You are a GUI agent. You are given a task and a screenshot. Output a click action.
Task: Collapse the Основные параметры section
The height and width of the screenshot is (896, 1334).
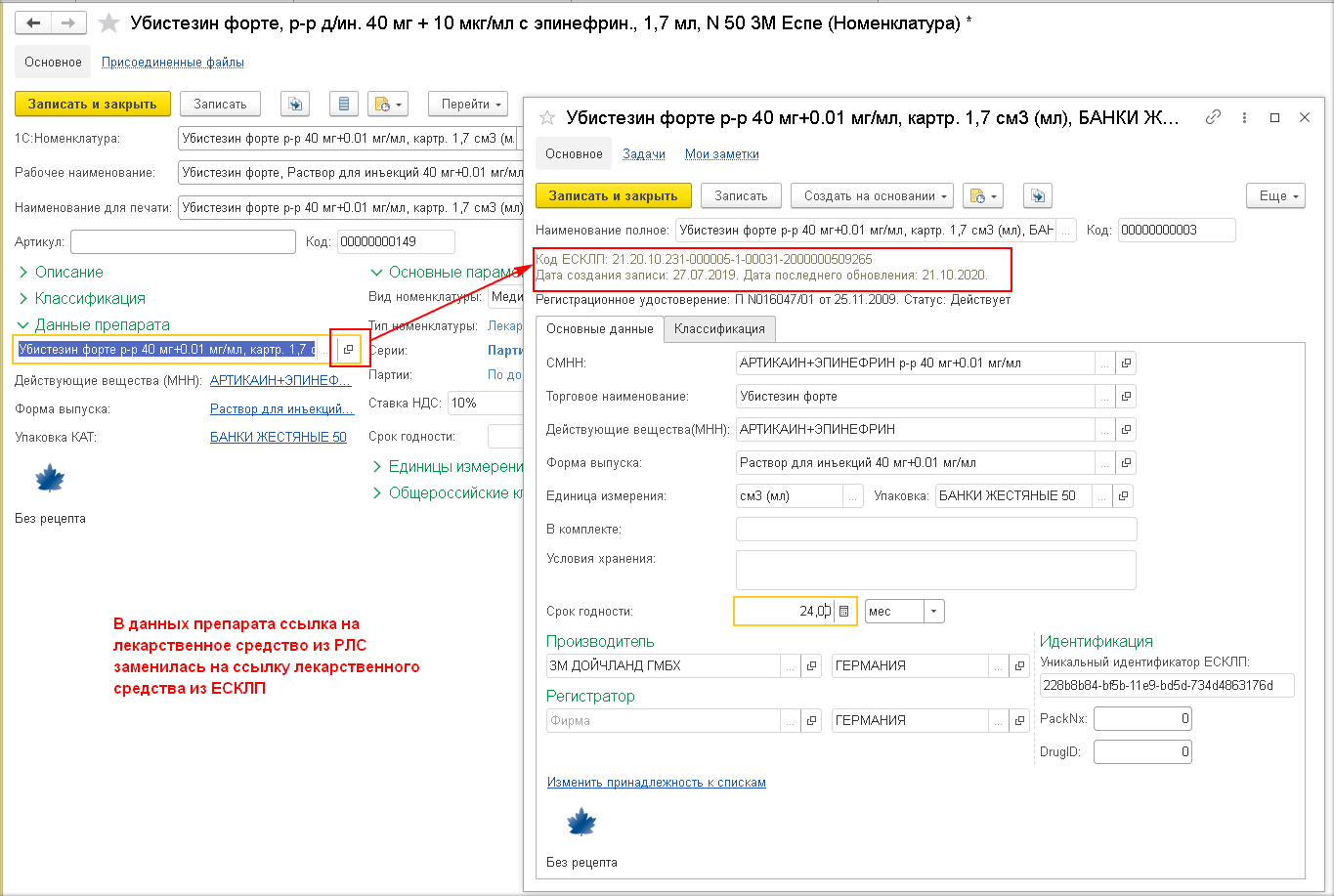447,272
